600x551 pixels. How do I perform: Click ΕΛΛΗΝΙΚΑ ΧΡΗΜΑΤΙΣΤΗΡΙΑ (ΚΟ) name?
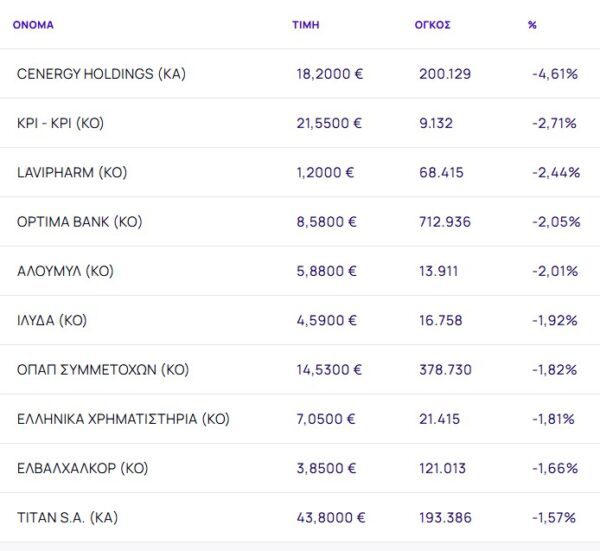tap(123, 419)
